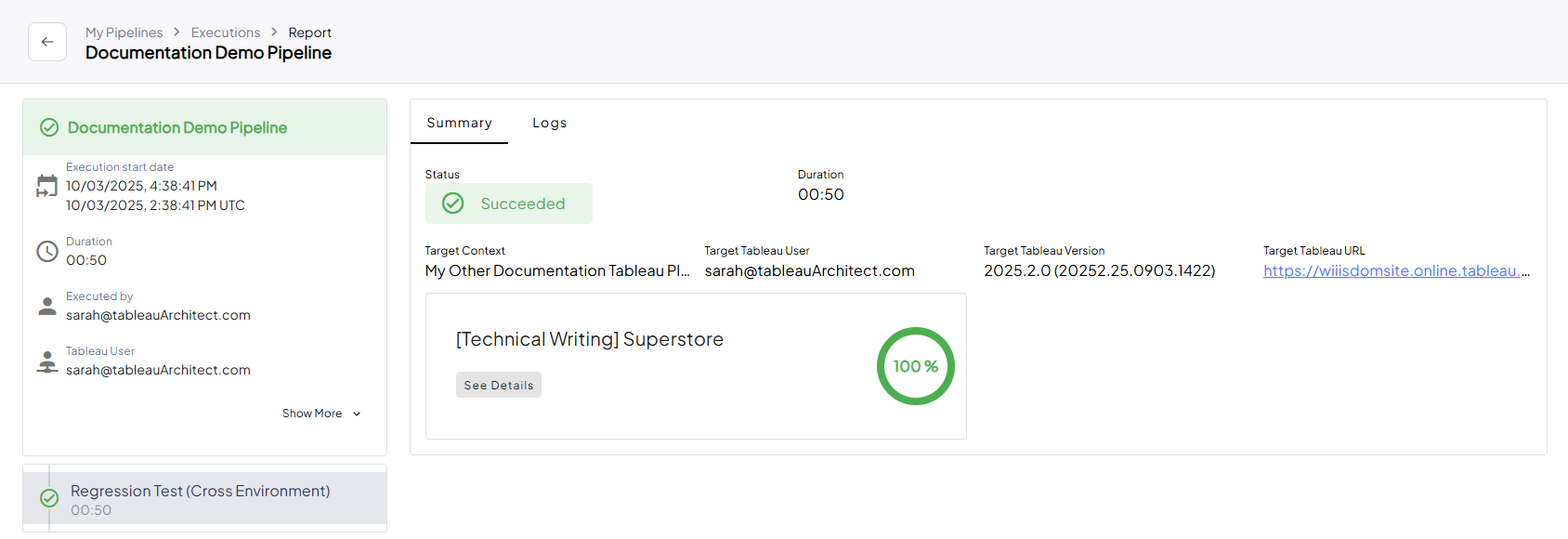Screen dimensions: 1568x539
Task: Click Executed by email sarah@tableauArchitect.com
Action: 158,315
